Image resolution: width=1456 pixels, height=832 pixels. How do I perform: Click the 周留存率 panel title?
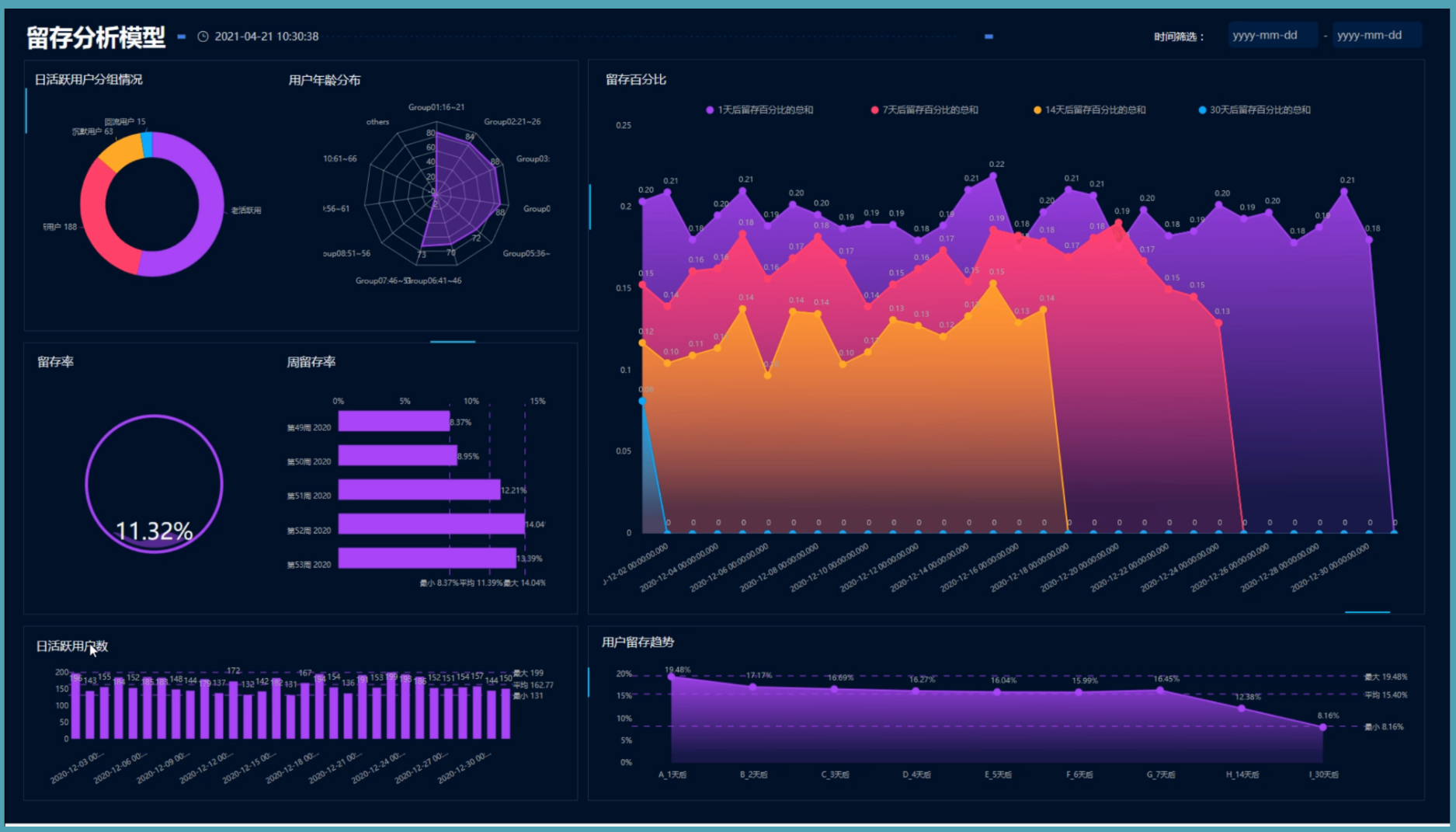pyautogui.click(x=311, y=361)
